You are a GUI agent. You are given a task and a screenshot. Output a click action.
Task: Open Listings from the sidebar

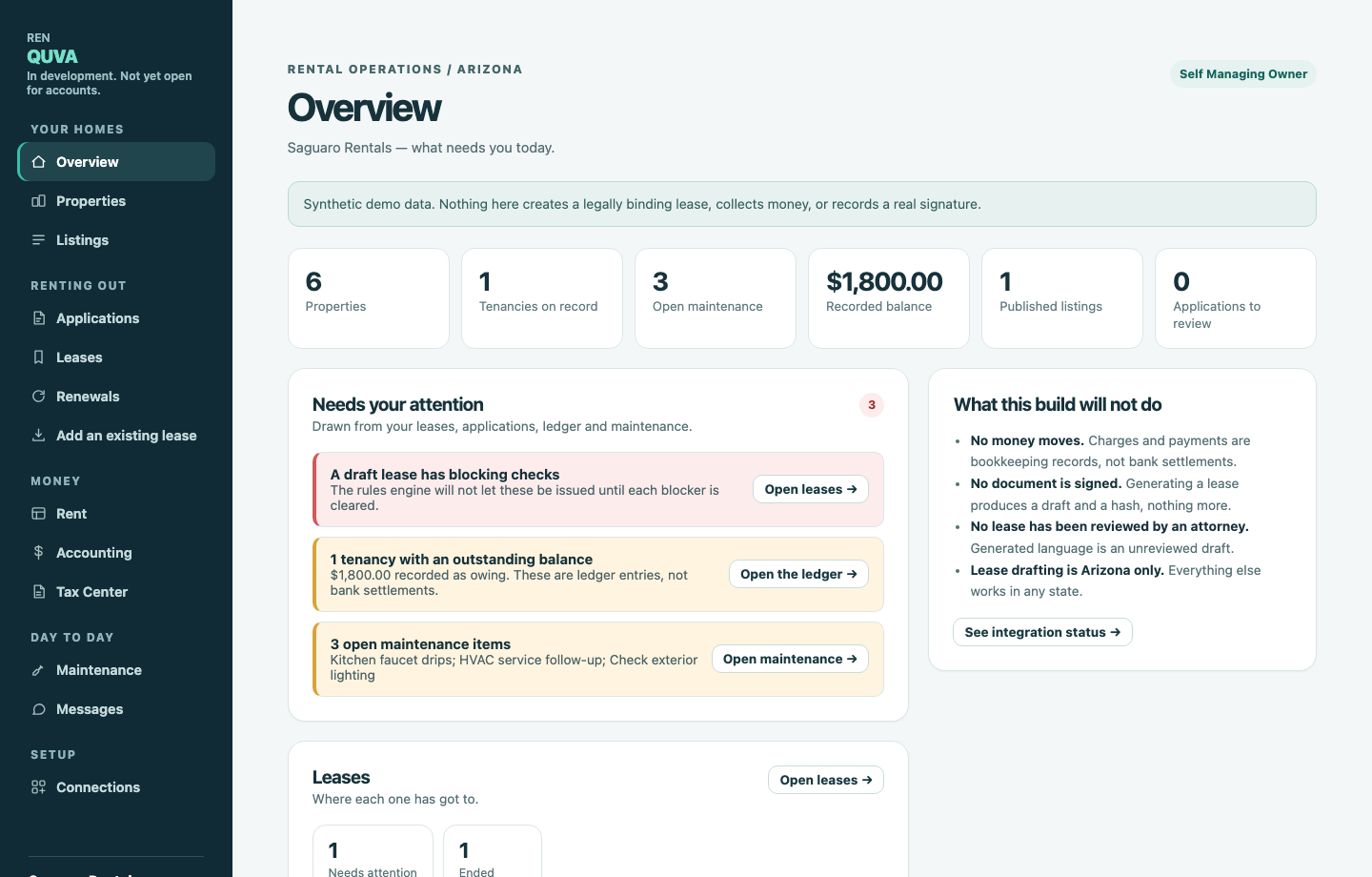116,240
